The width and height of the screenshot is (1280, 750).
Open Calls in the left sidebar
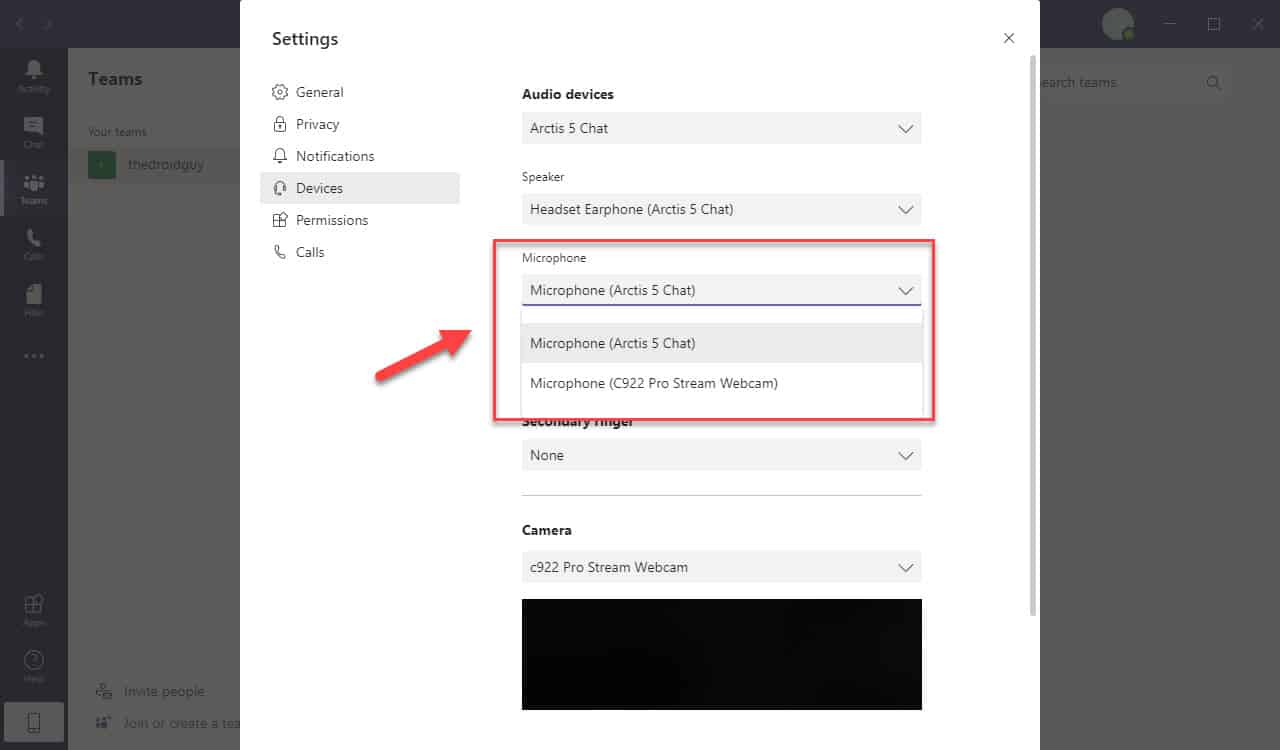point(34,244)
